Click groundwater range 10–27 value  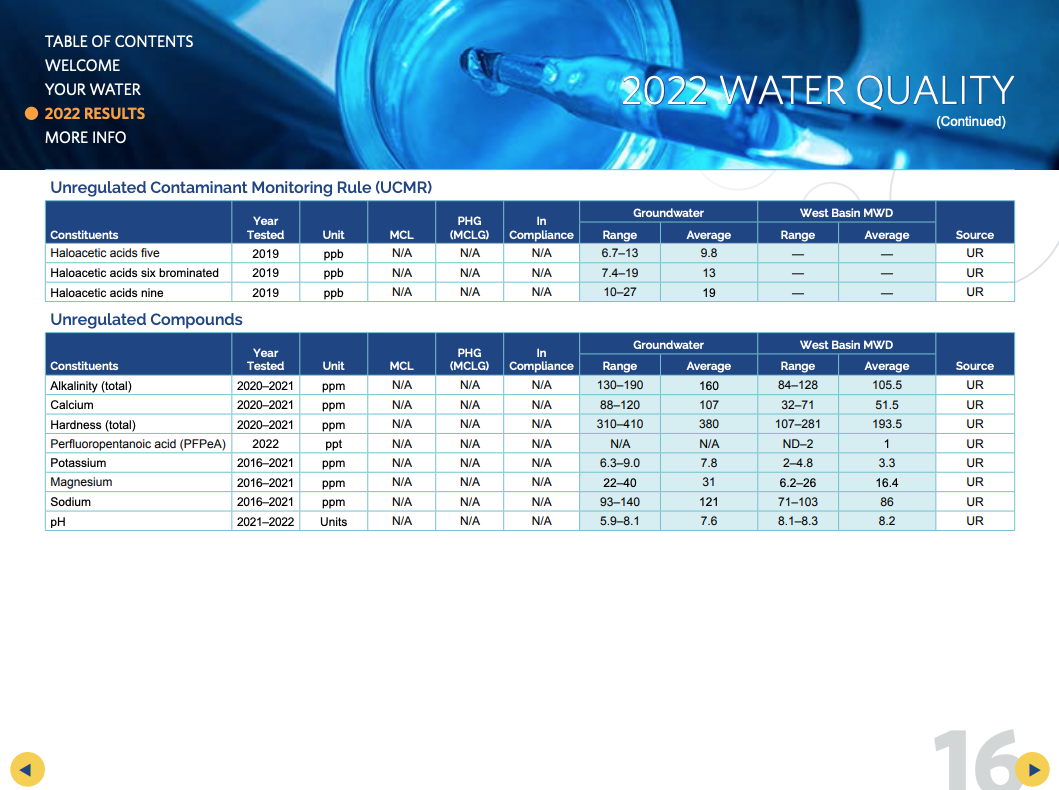[x=619, y=292]
